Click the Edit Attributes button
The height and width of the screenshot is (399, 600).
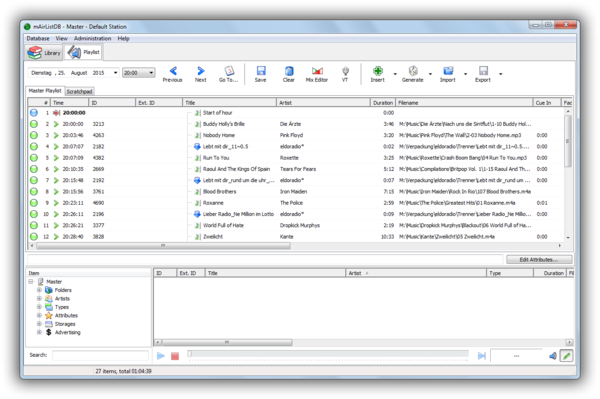tap(539, 259)
